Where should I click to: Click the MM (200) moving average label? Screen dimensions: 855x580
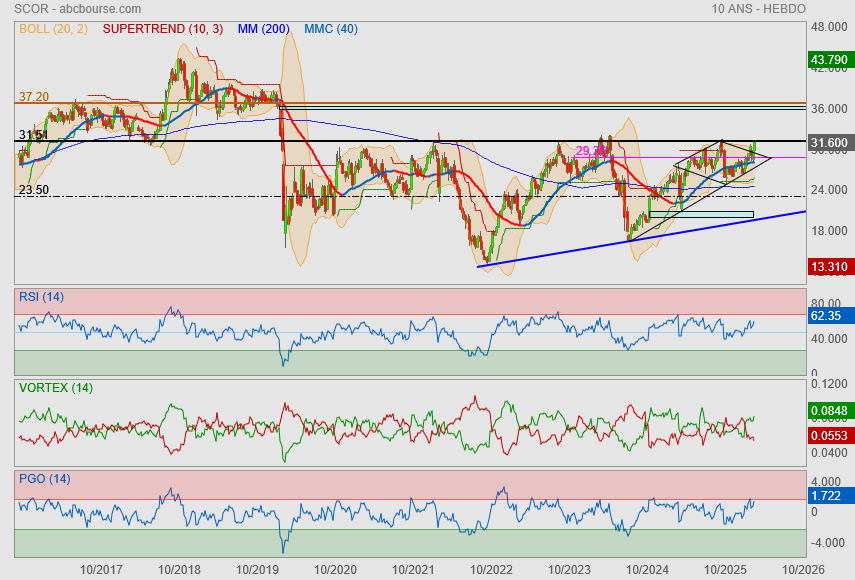pos(264,29)
